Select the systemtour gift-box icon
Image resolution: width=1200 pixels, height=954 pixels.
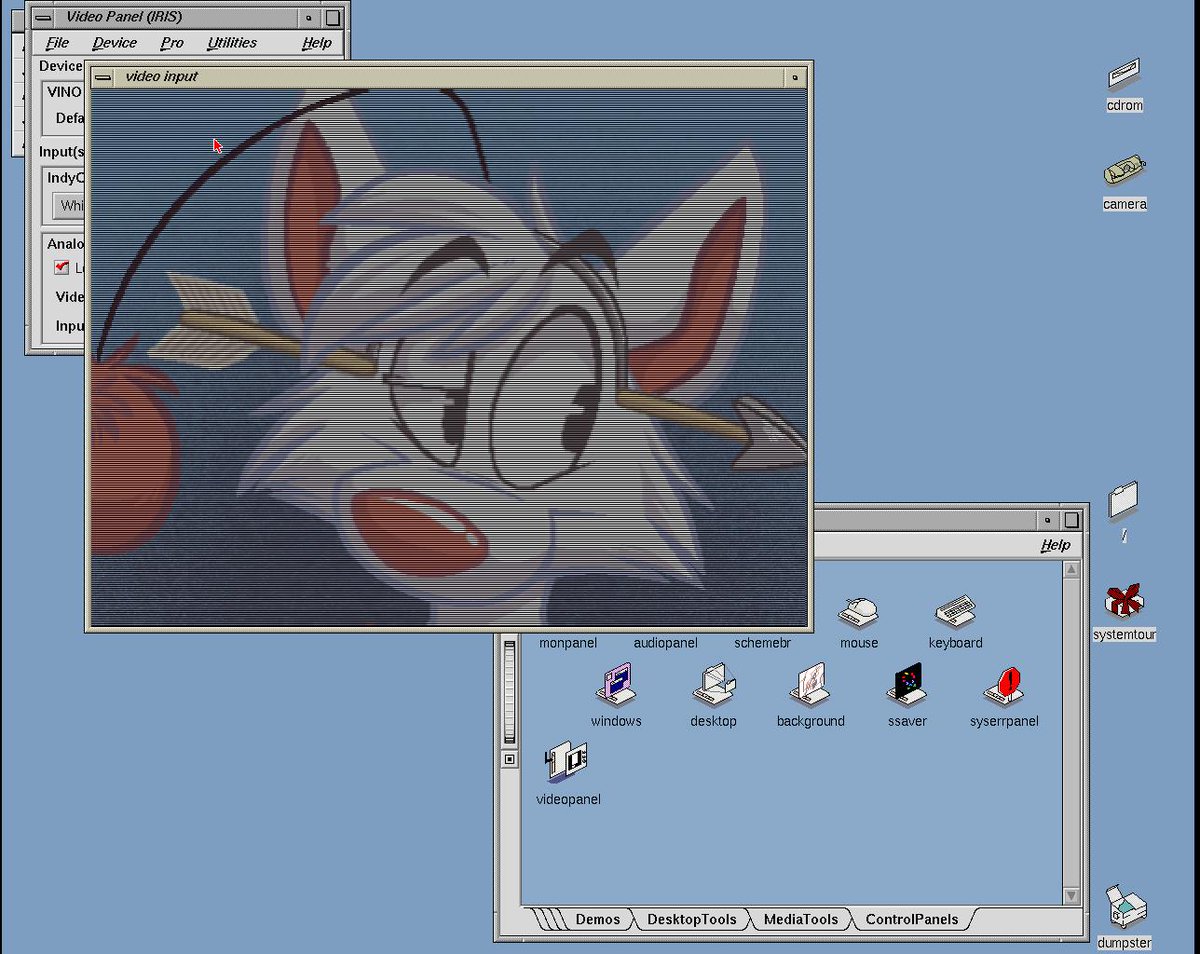[x=1124, y=601]
